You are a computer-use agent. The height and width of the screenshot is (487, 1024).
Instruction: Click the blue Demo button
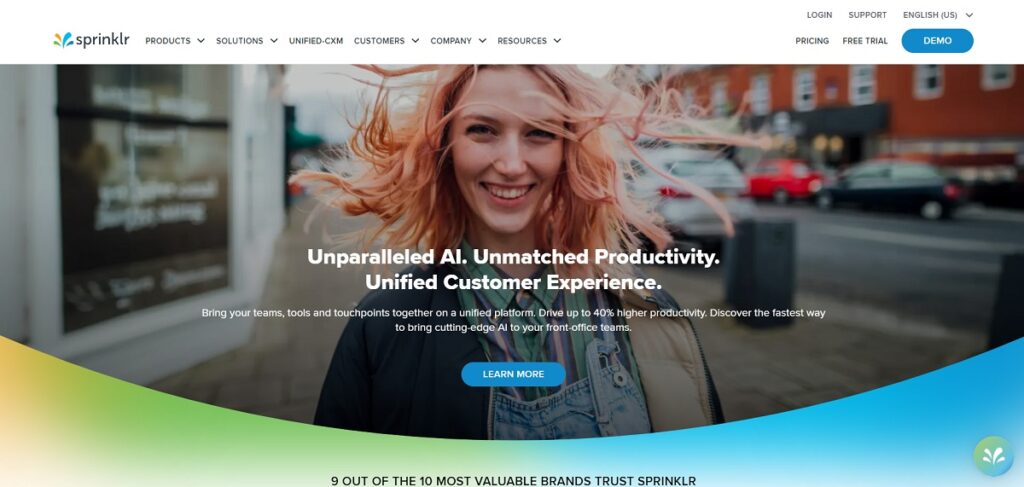(937, 40)
